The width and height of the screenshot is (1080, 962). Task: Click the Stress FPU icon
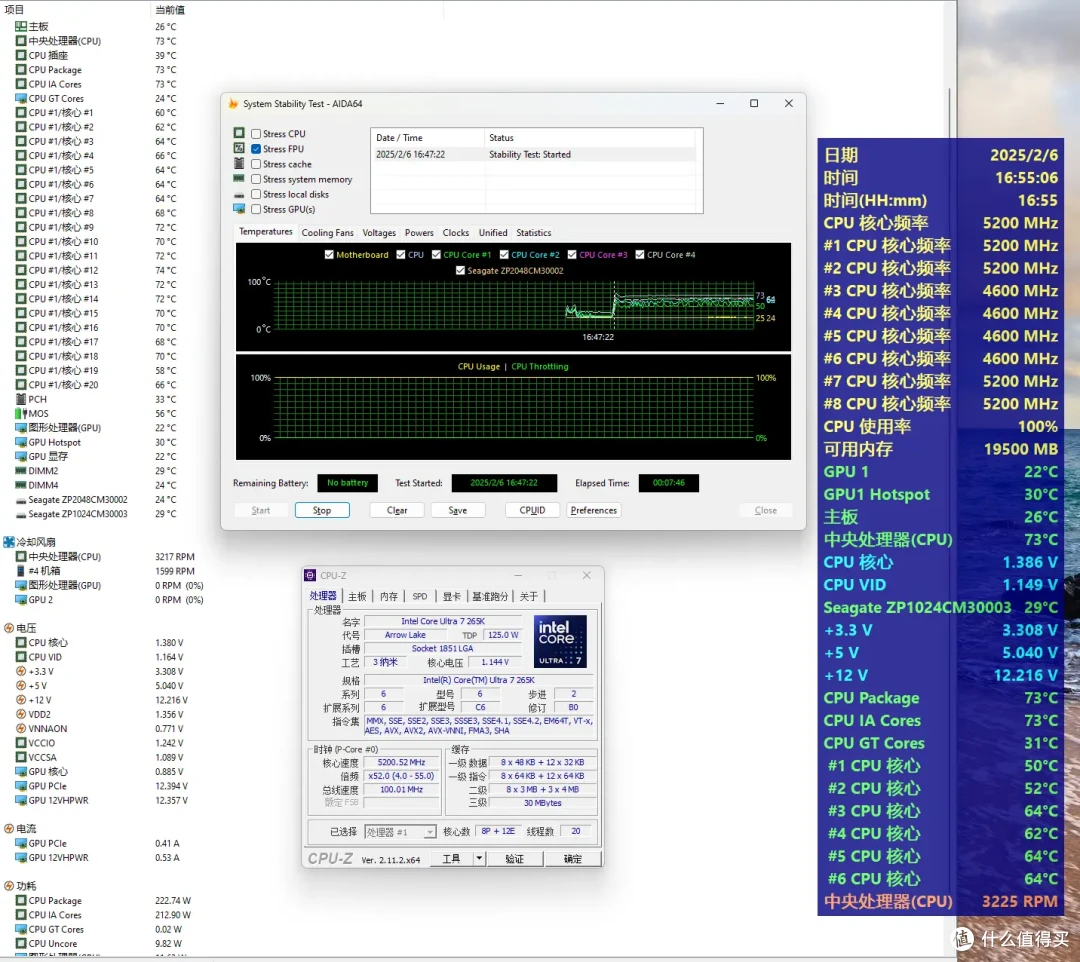coord(239,148)
